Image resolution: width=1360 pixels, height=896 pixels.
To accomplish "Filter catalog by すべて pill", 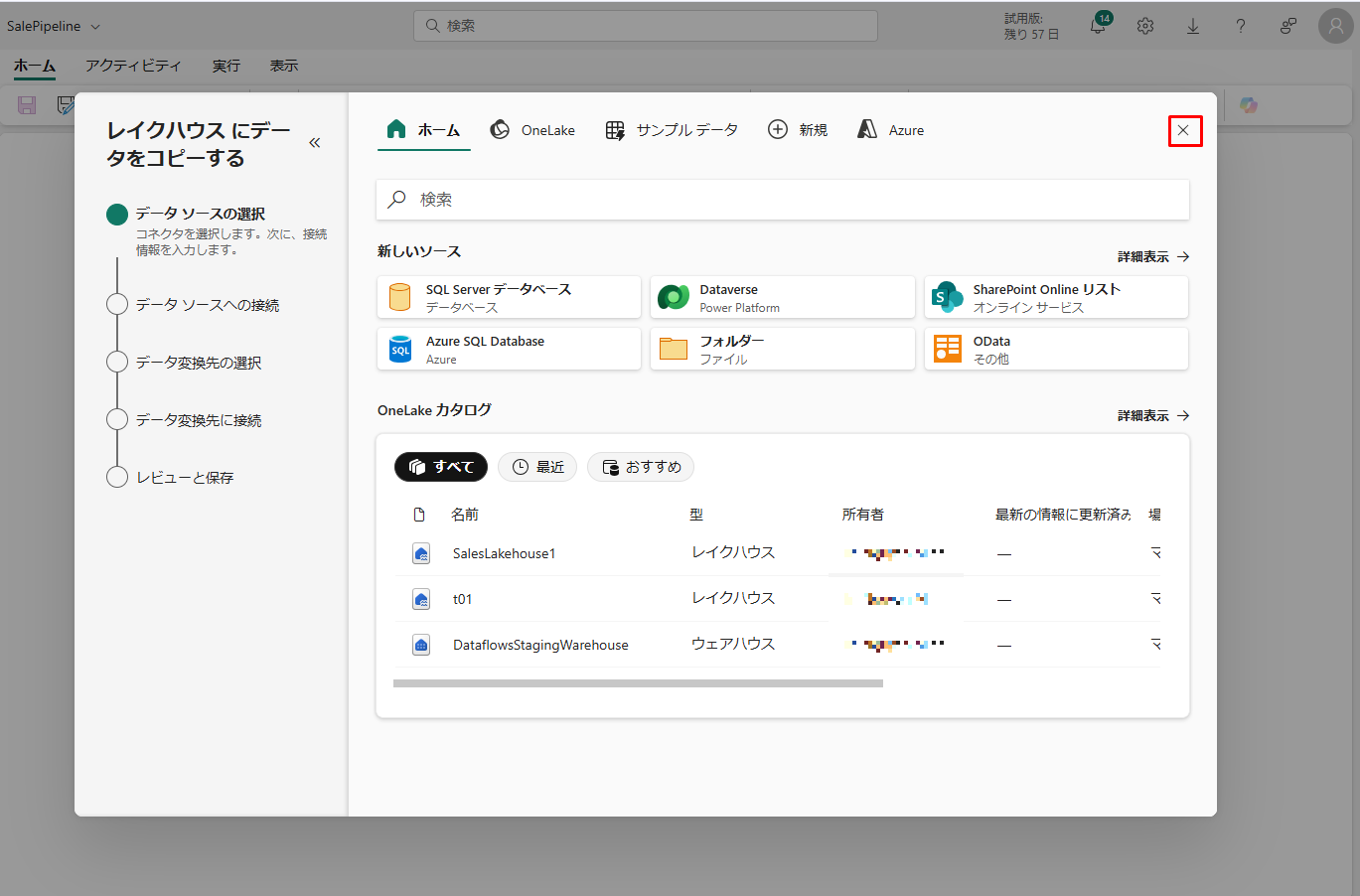I will tap(441, 467).
